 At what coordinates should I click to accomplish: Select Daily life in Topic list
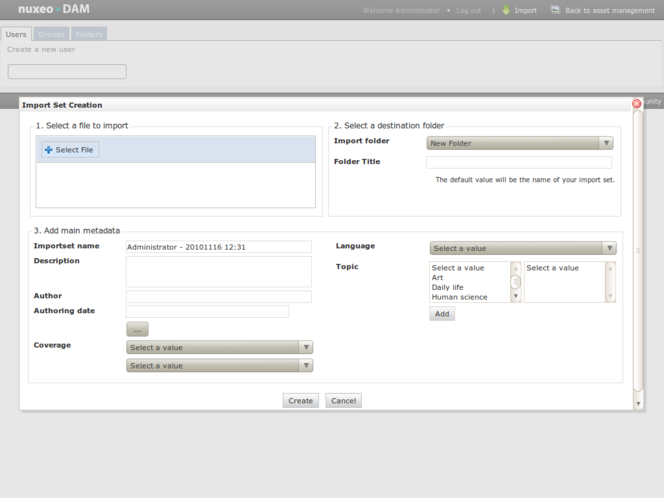(x=447, y=287)
